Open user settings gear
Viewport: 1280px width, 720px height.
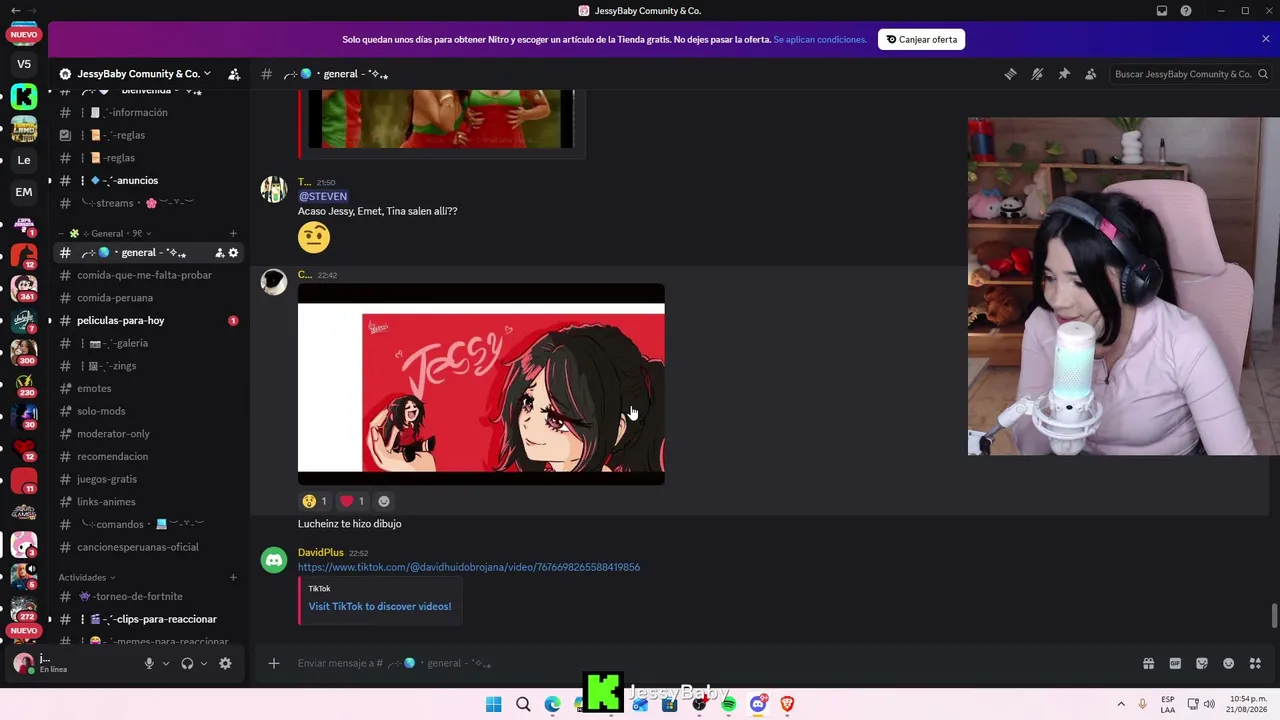[225, 663]
